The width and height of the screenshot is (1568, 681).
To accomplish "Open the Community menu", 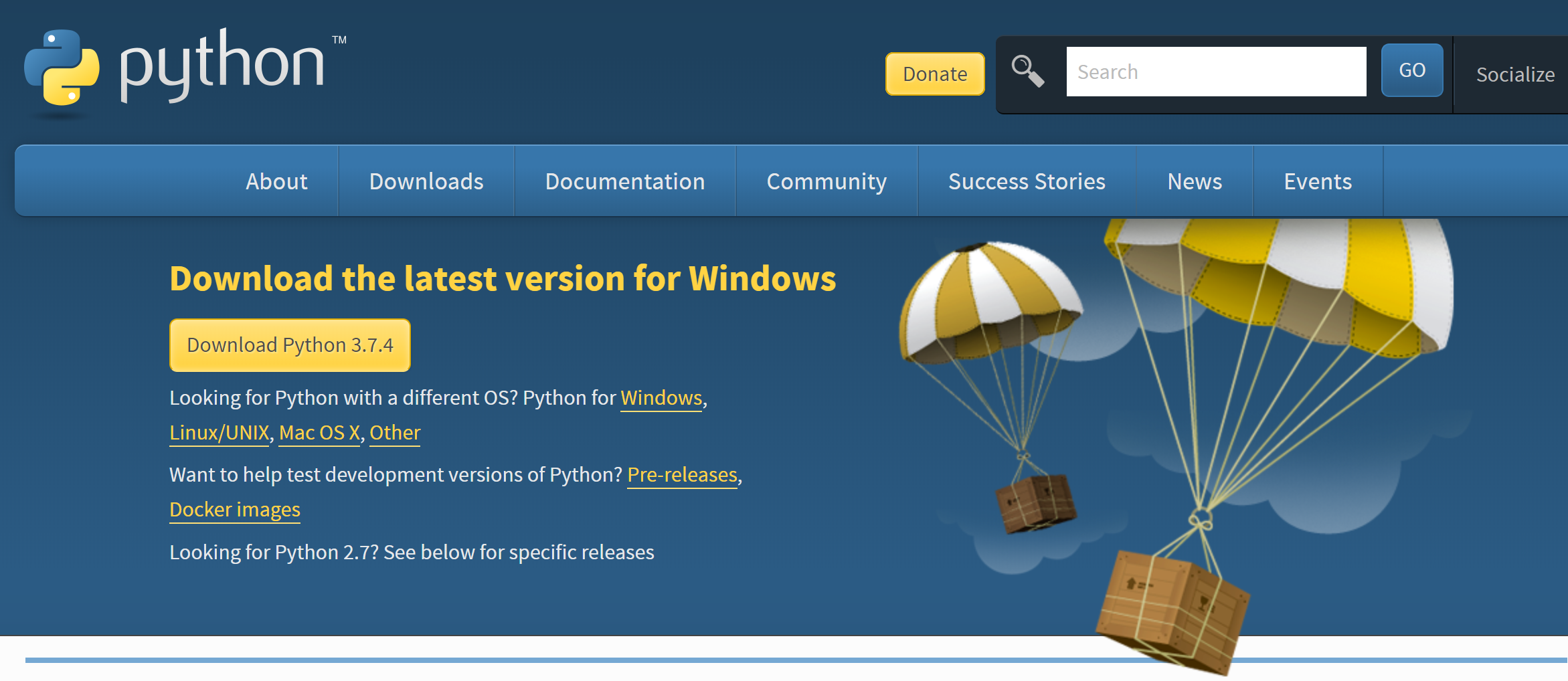I will tap(826, 181).
